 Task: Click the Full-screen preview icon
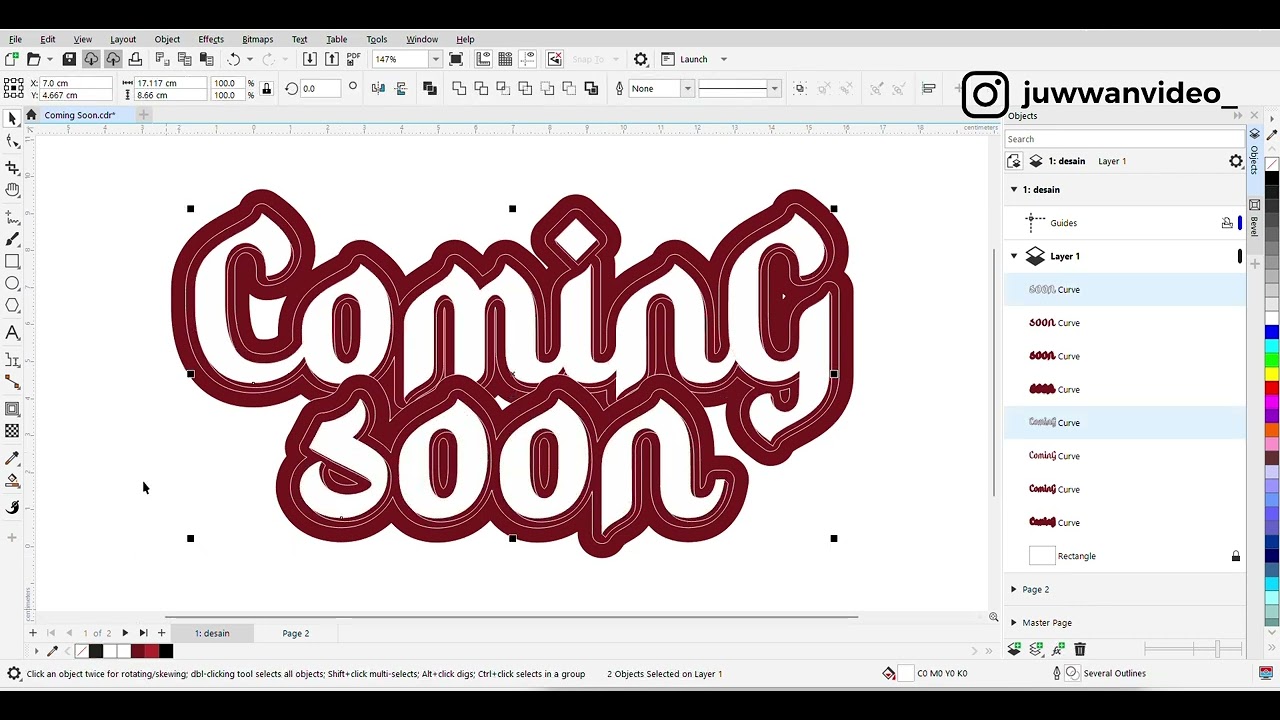456,60
